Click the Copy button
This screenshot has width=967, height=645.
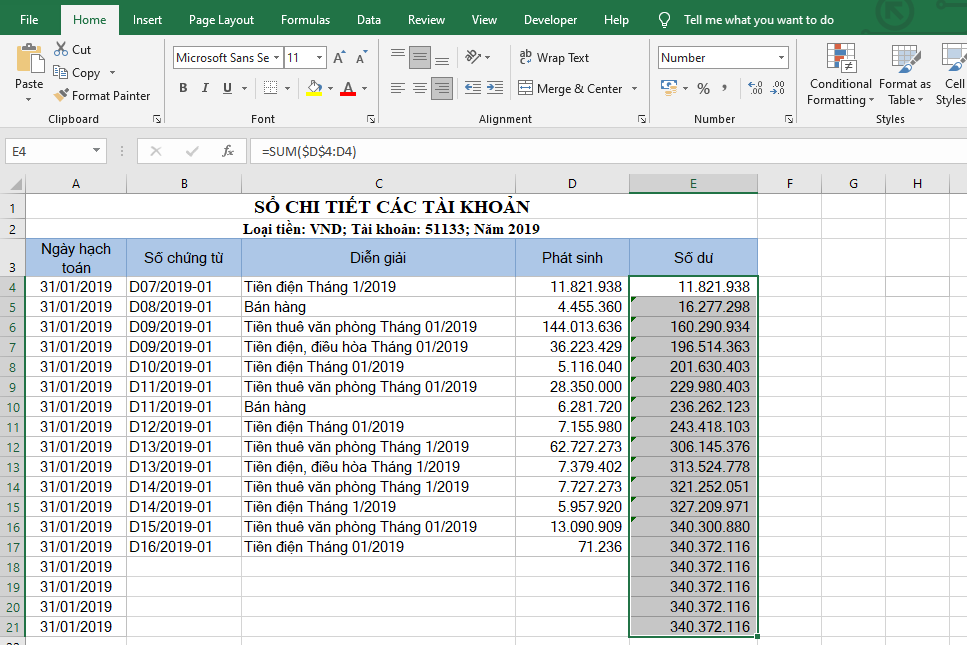[76, 73]
